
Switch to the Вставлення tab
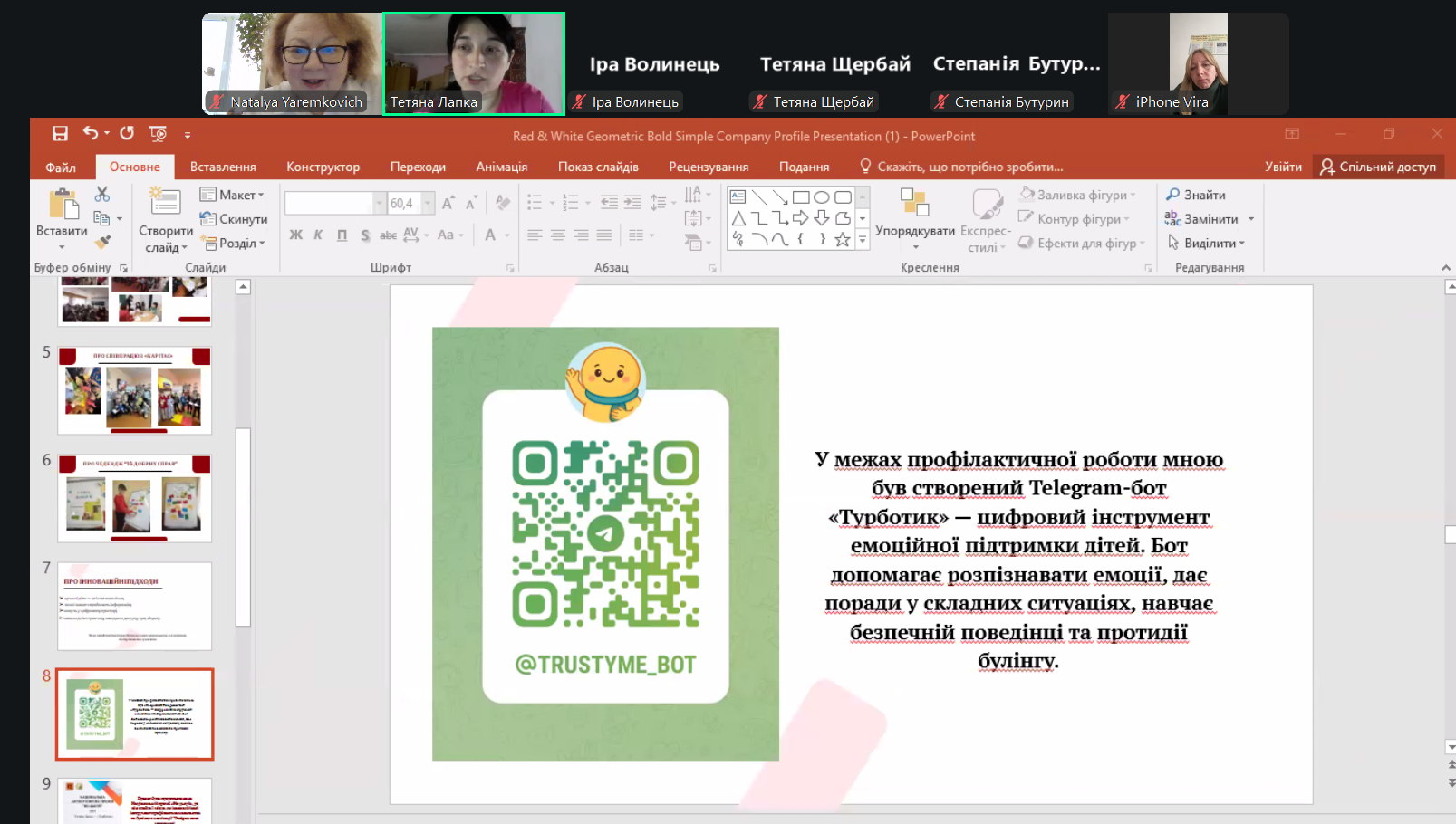pos(223,167)
